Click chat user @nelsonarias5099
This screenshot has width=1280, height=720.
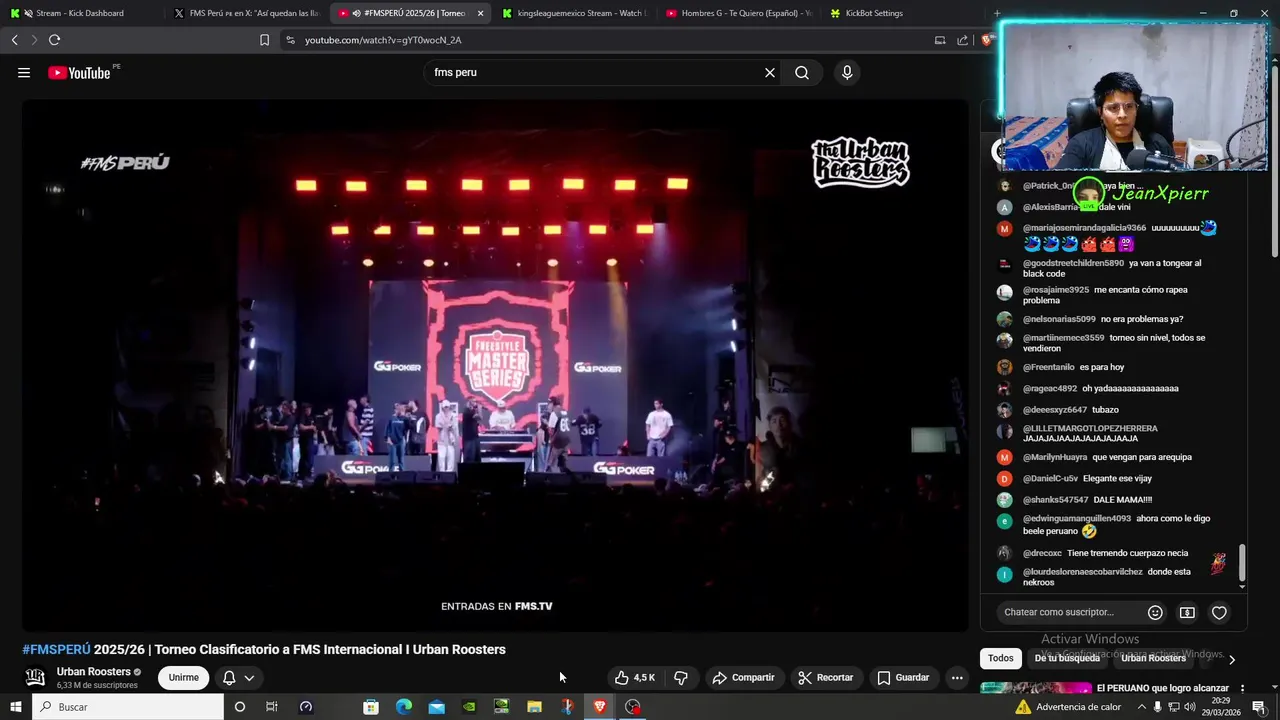pyautogui.click(x=1059, y=320)
